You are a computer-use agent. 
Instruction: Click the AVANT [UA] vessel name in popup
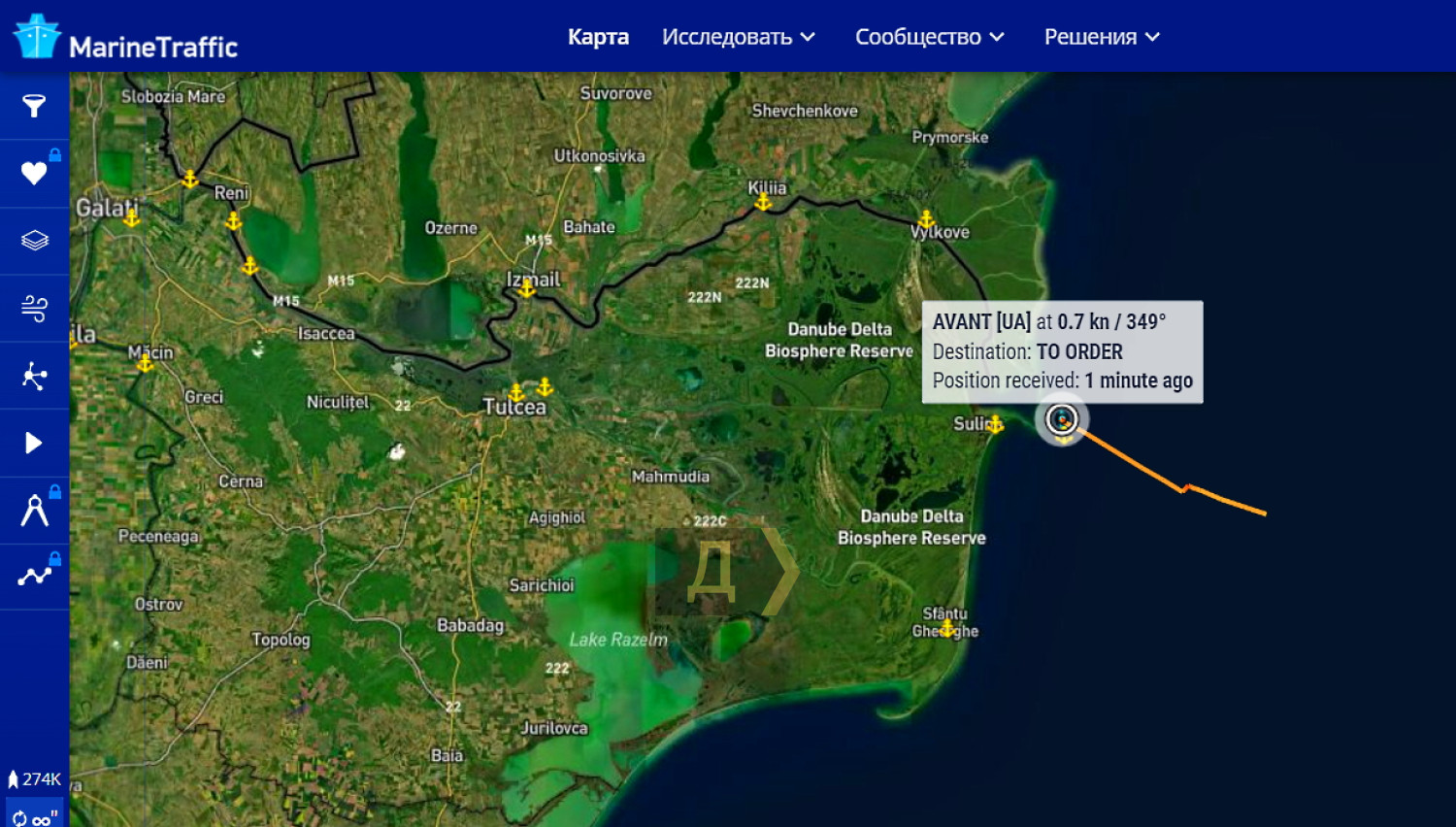[x=981, y=322]
